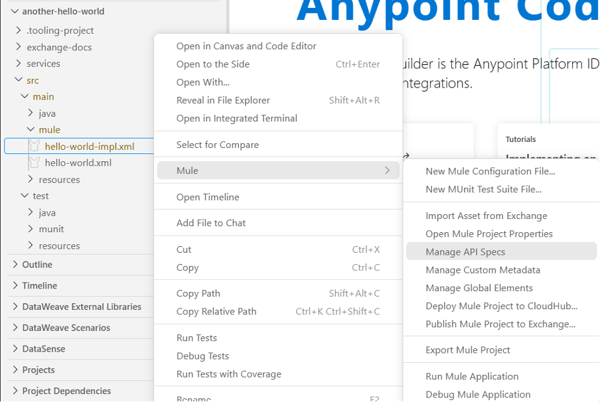The image size is (600, 402).
Task: Collapse the test folder
Action: pyautogui.click(x=24, y=195)
